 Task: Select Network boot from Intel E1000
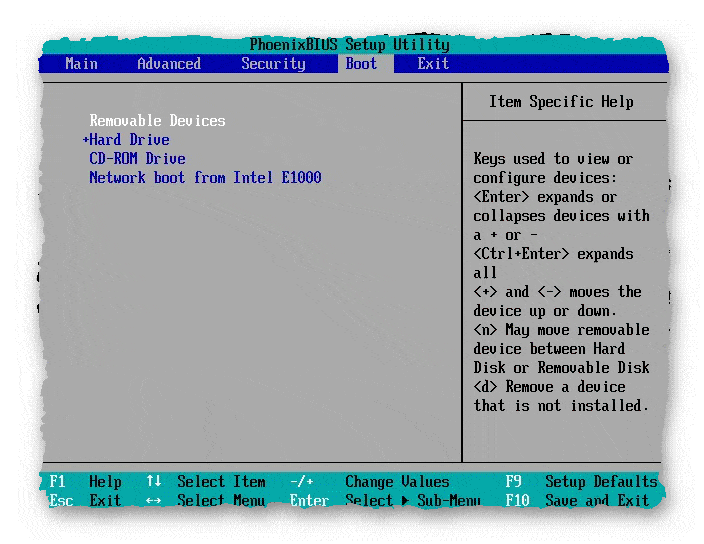(205, 178)
